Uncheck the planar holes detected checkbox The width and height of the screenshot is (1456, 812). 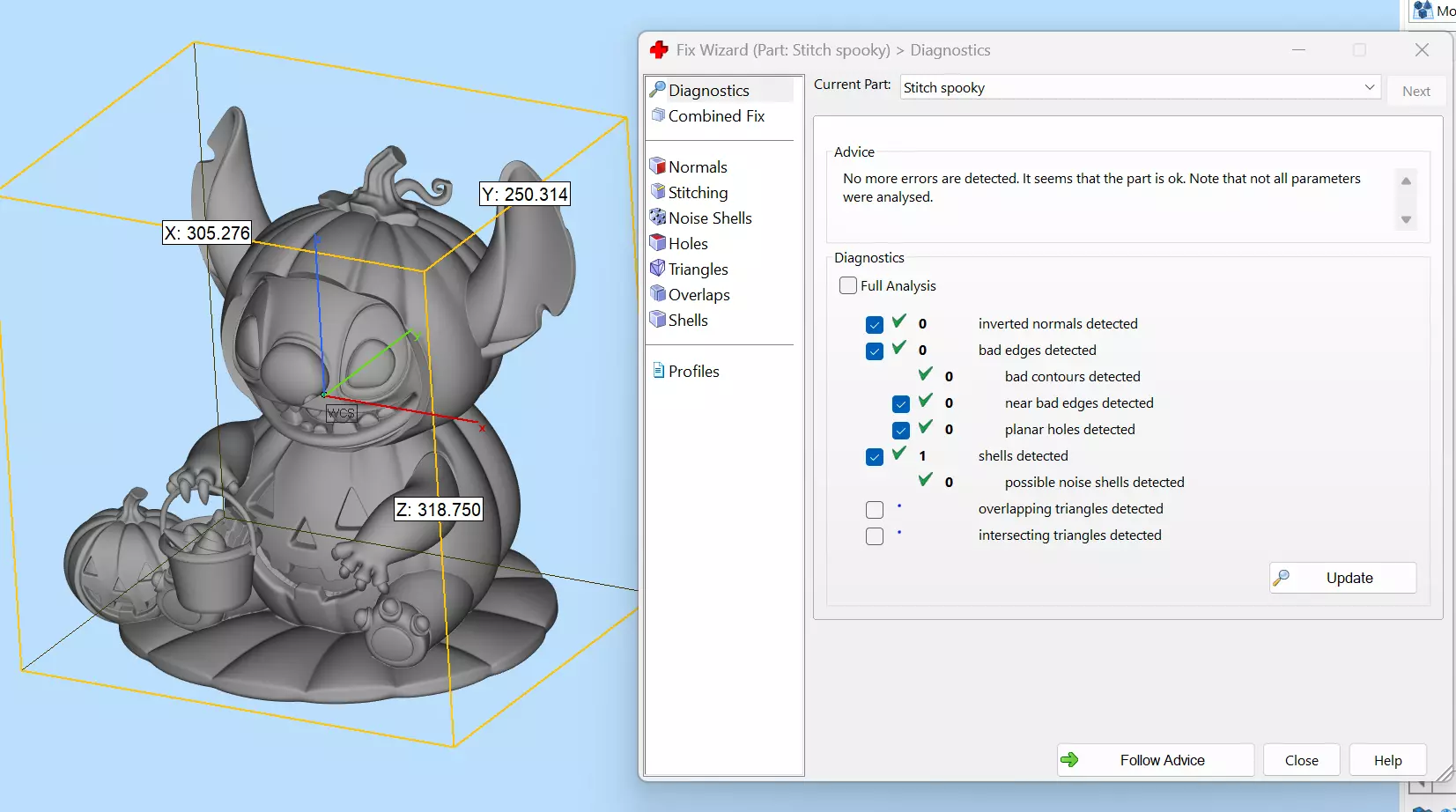(901, 430)
